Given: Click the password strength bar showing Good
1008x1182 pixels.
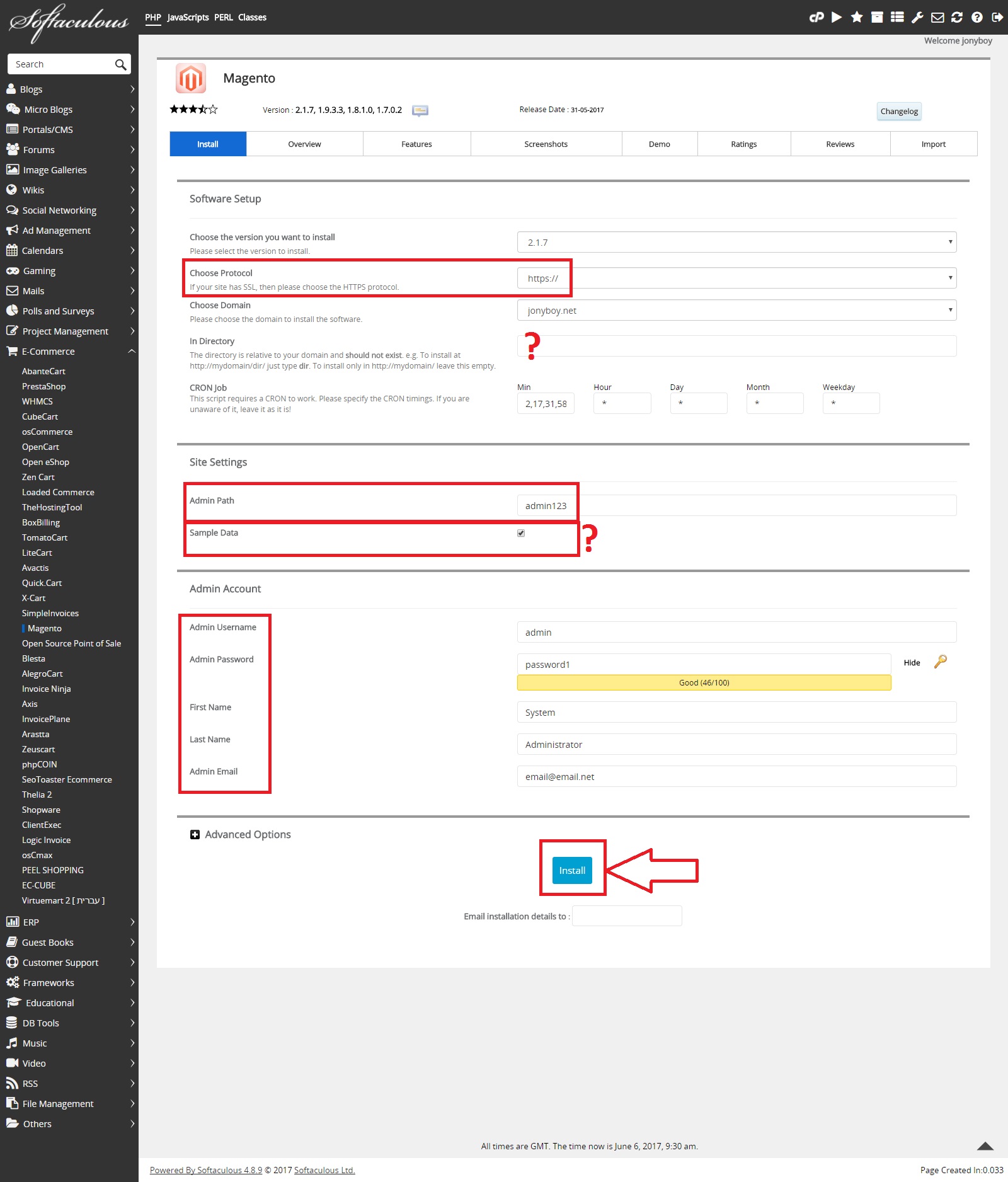Looking at the screenshot, I should point(704,682).
